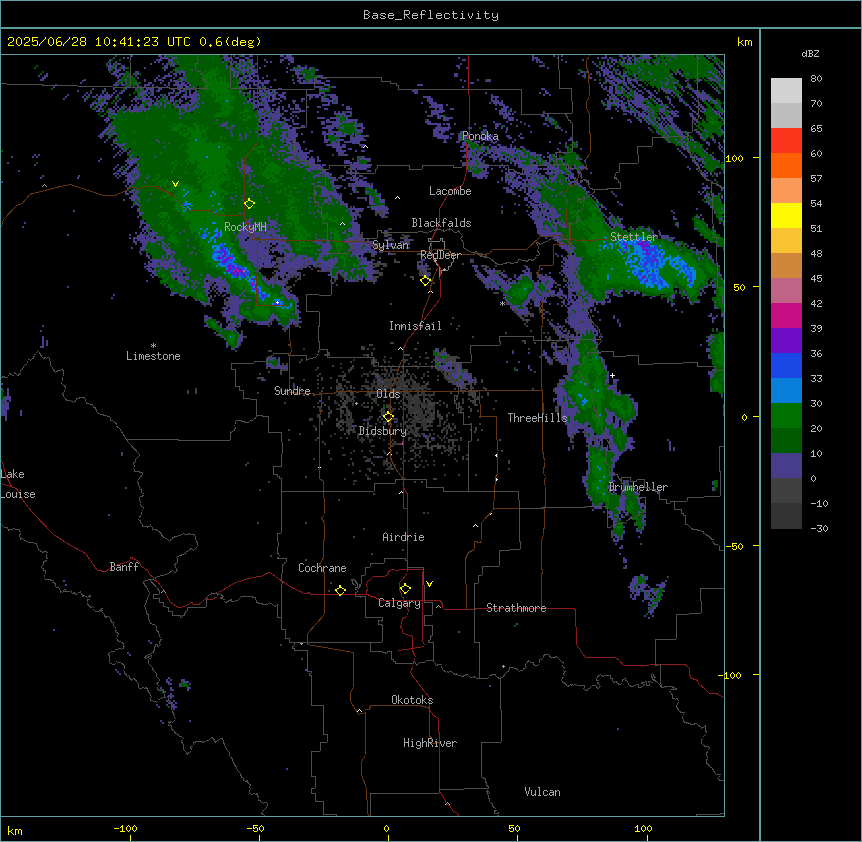Image resolution: width=862 pixels, height=842 pixels.
Task: Click the white plus marker north of Drumheller
Action: point(612,375)
